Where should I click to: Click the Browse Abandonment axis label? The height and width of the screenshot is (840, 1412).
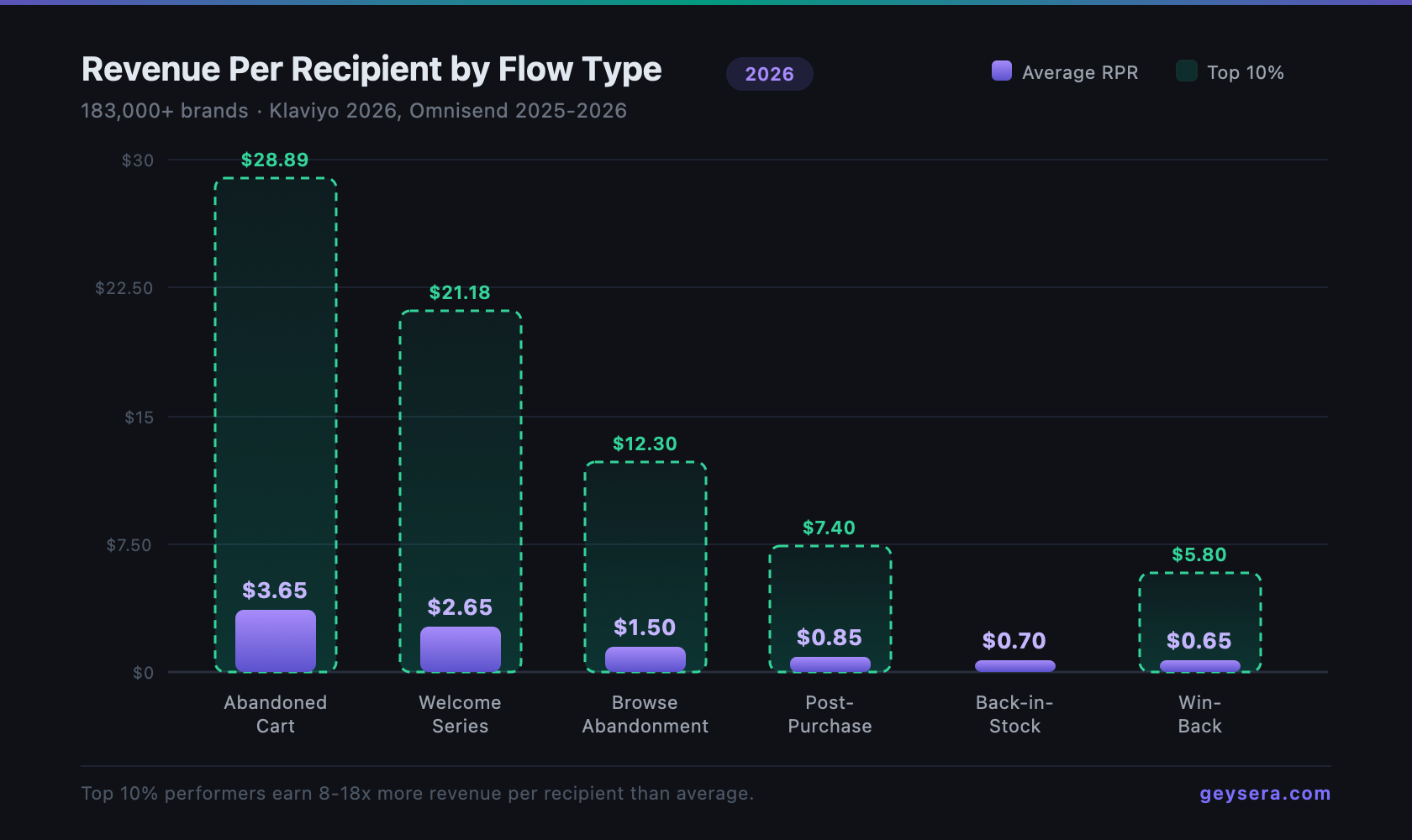(645, 714)
